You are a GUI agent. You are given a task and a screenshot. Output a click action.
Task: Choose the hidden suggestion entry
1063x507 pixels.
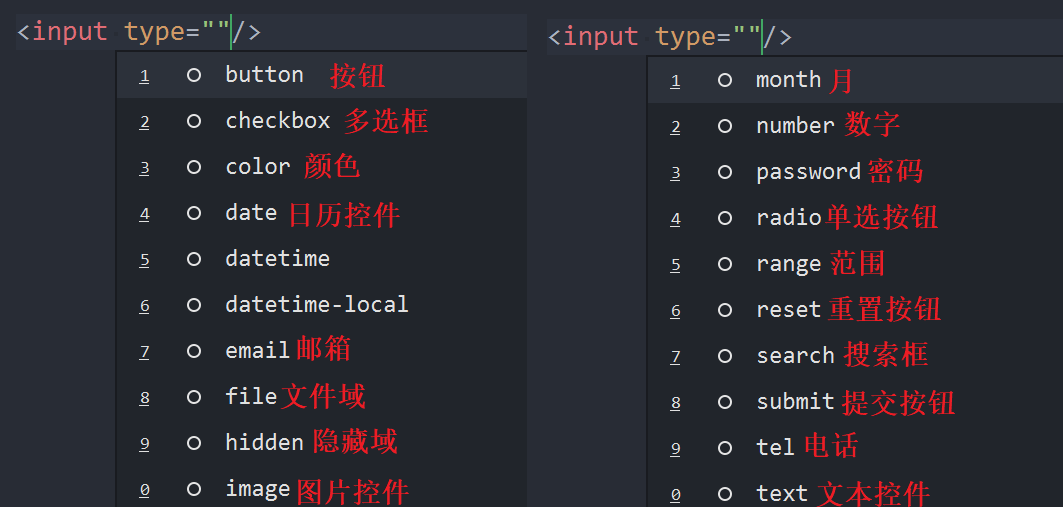[x=322, y=443]
